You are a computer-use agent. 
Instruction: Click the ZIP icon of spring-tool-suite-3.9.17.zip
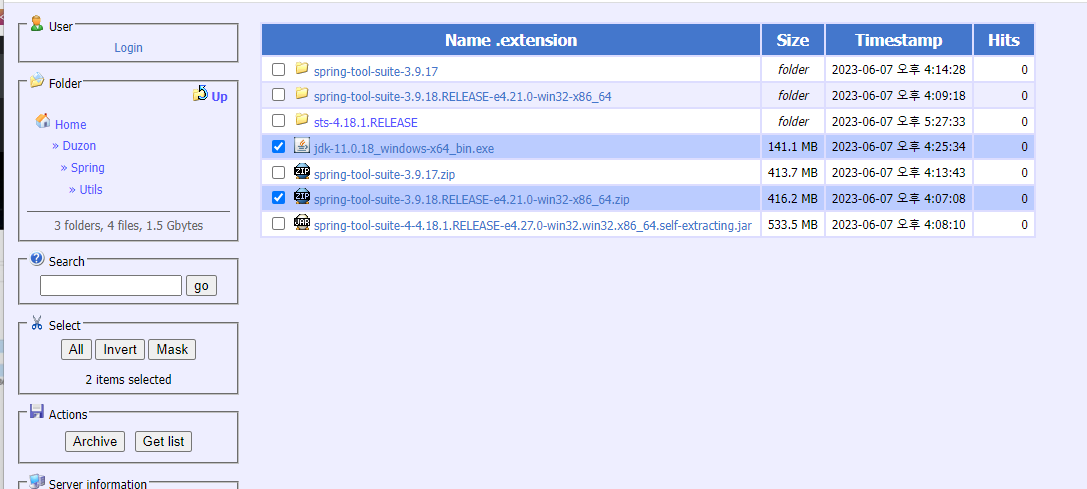tap(302, 171)
